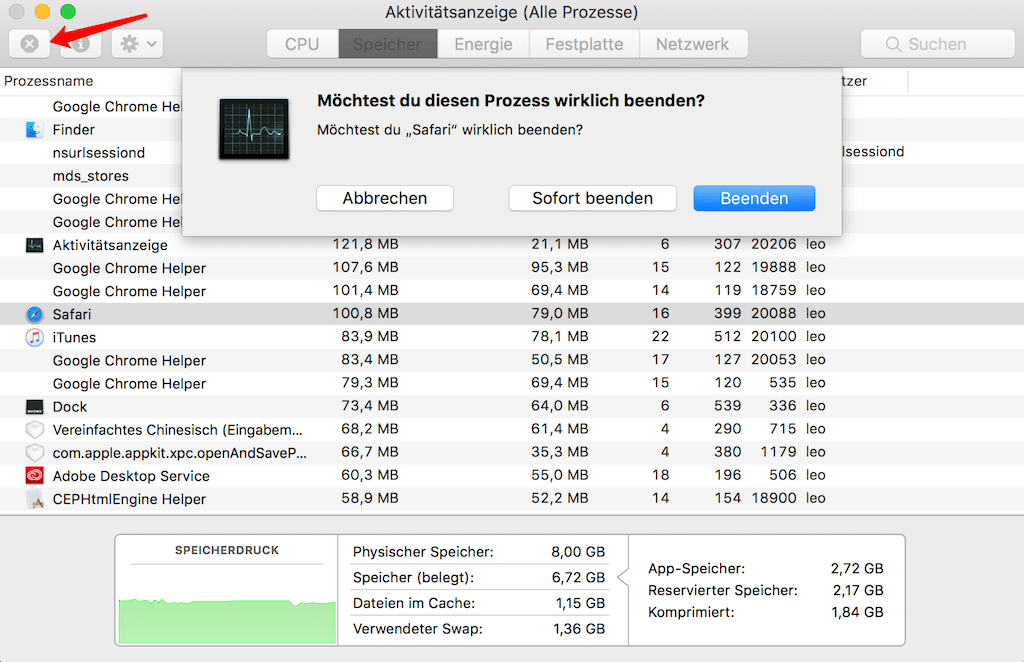Click the Activity Monitor icon in dialog

[254, 129]
